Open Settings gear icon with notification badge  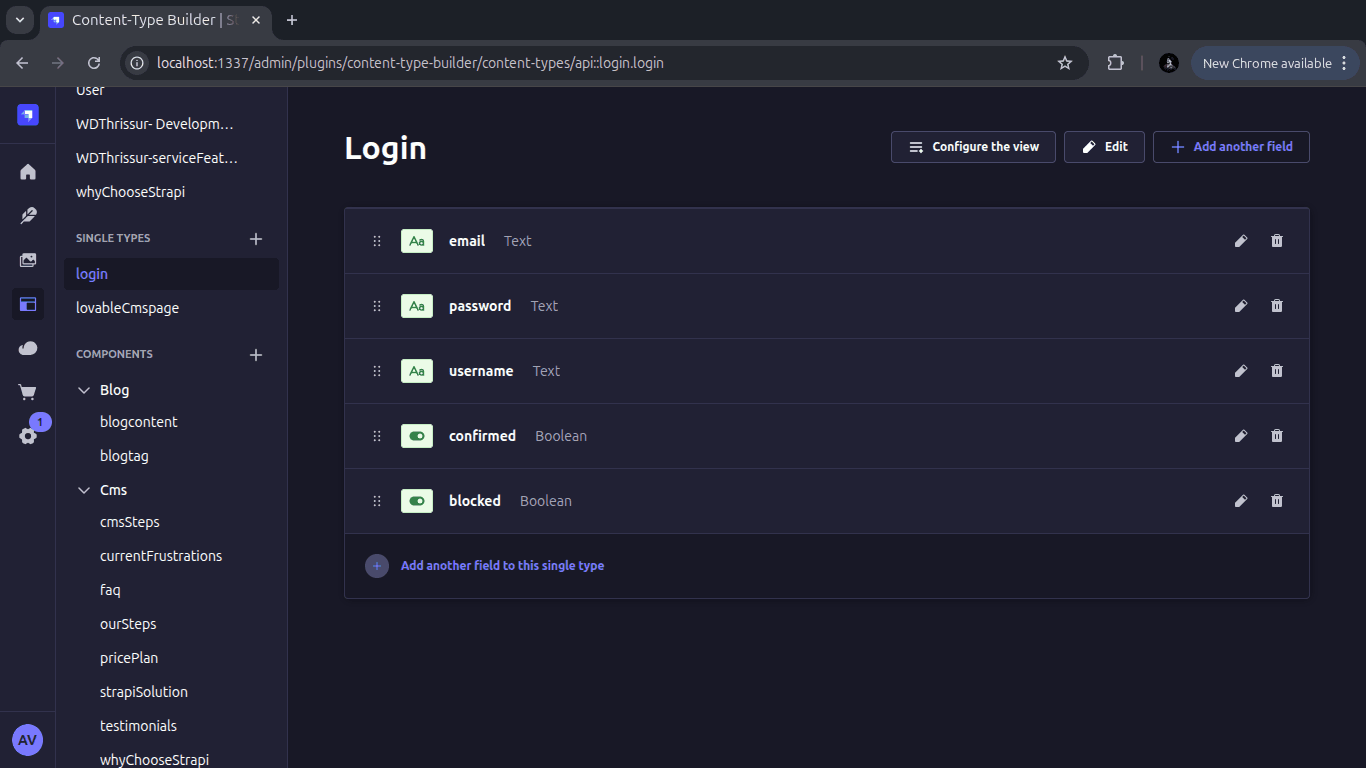pyautogui.click(x=28, y=436)
